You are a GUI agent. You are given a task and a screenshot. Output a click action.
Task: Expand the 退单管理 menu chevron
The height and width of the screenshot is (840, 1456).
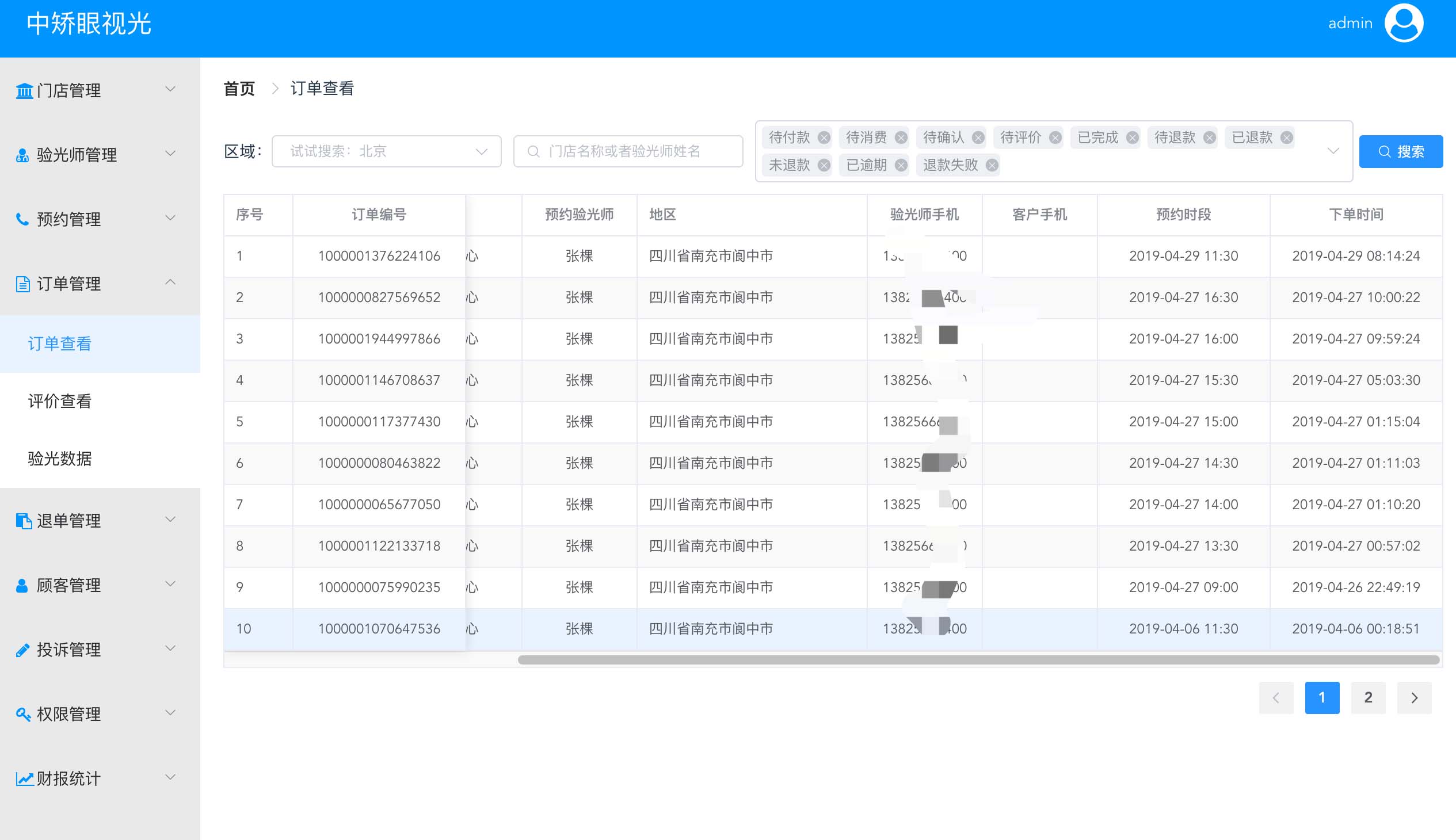point(170,519)
